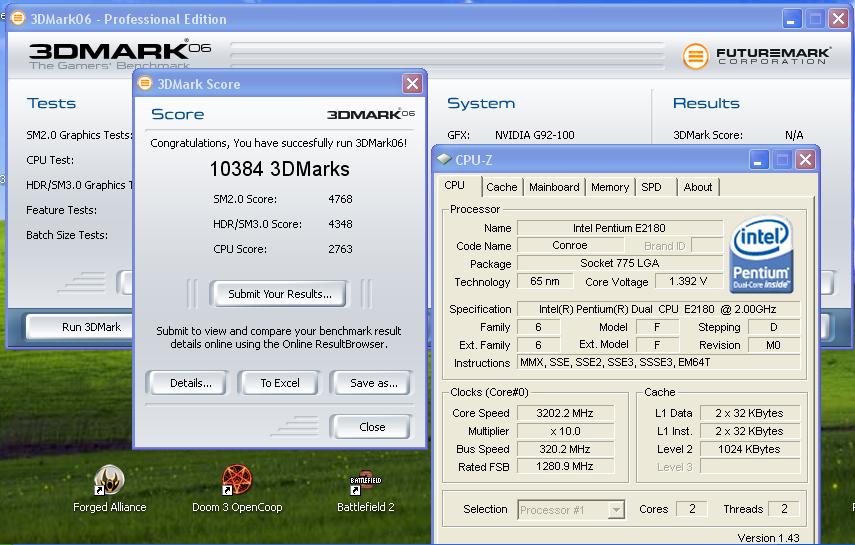Click the L1 Data 2 x 32 KBytes value
Viewport: 855px width, 545px height.
(x=749, y=413)
